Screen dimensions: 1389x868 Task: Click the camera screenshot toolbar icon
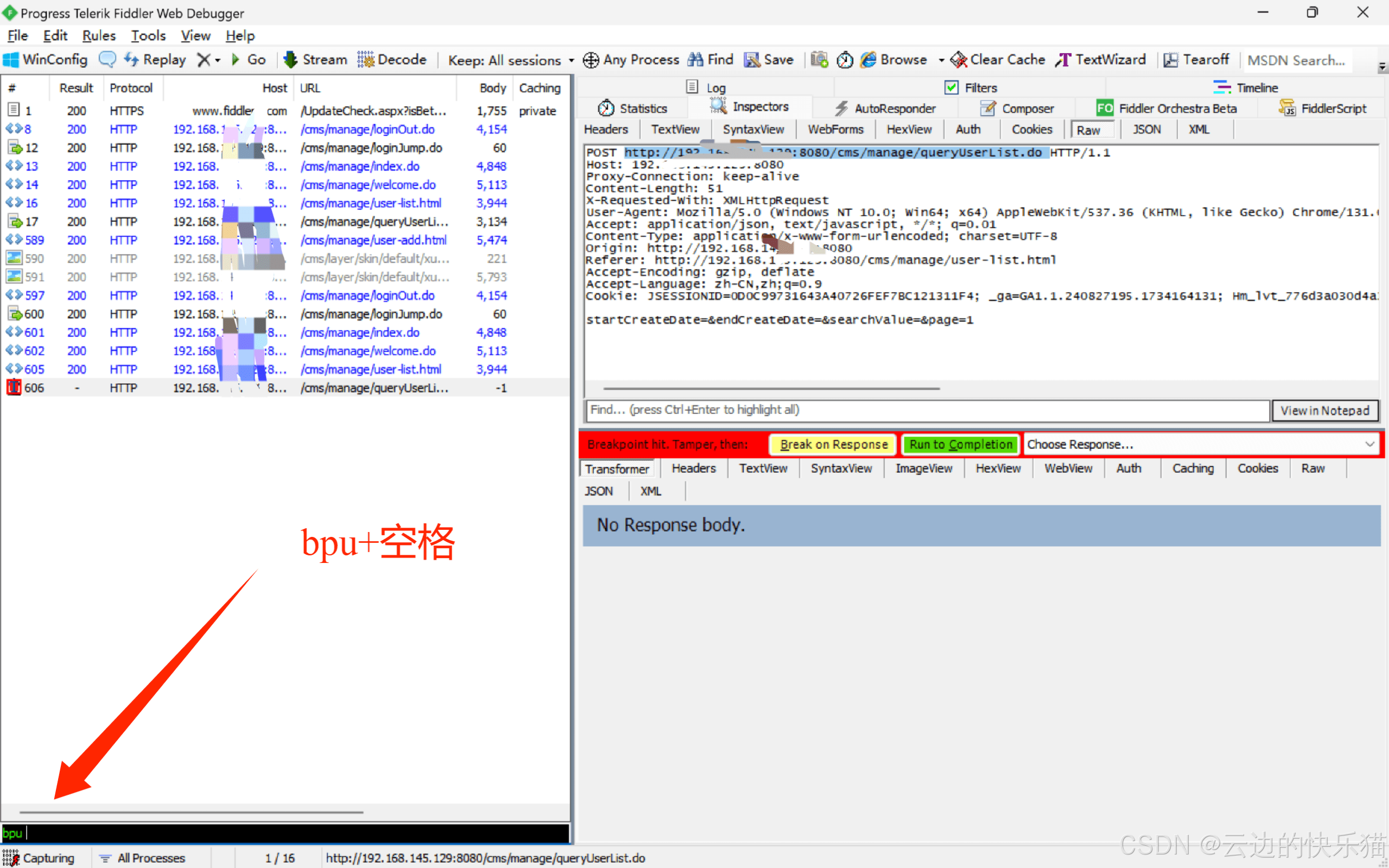coord(819,60)
